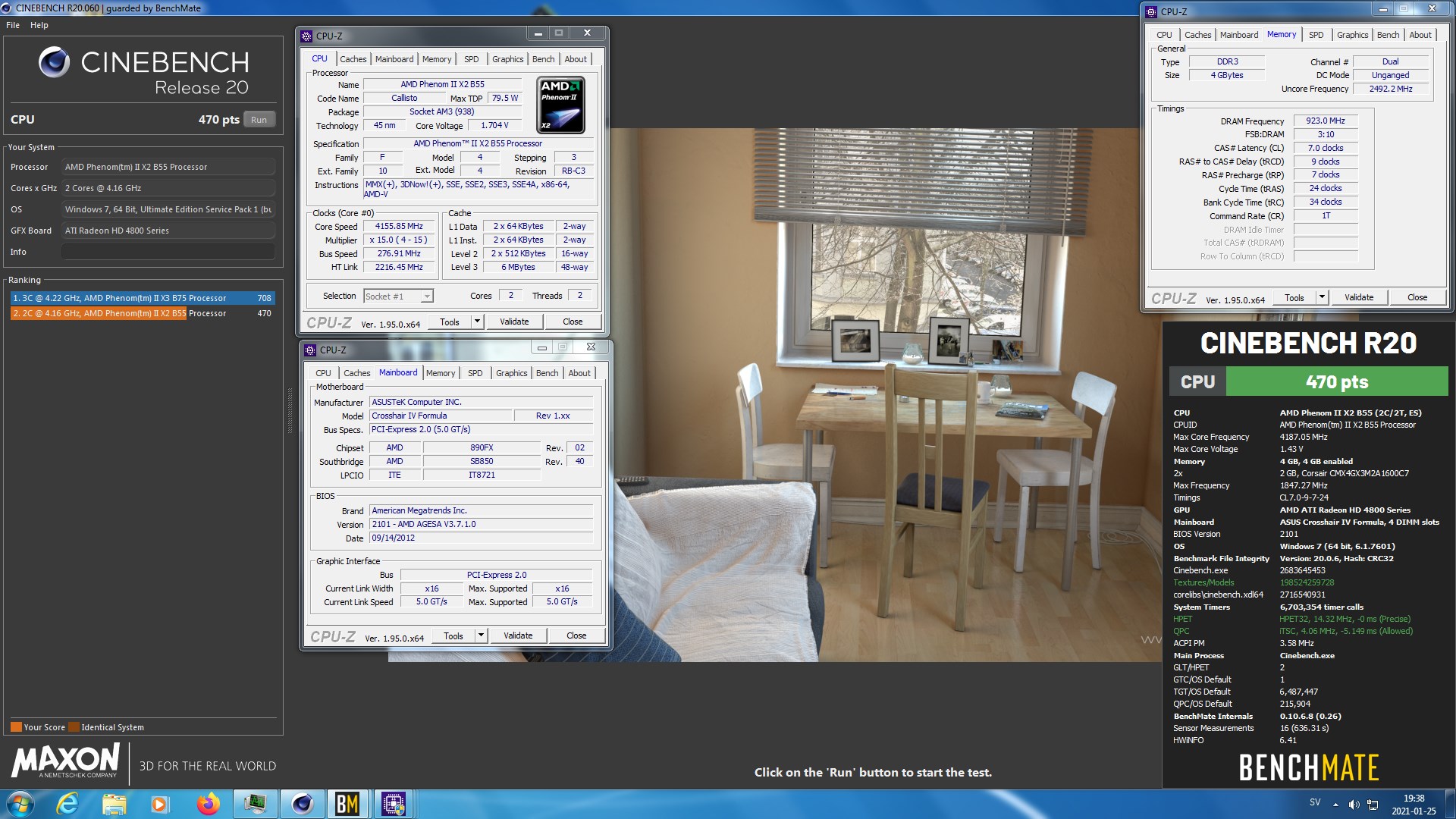Click the CPU-Z icon in Memory window title bar
Image resolution: width=1456 pixels, height=819 pixels.
[1151, 11]
